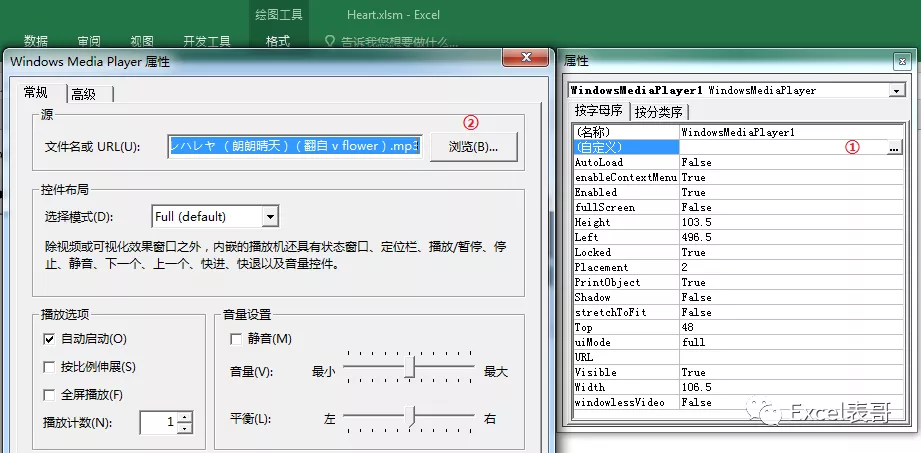Open the 数据 ribbon tab
Viewport: 921px width, 453px height.
(x=36, y=42)
